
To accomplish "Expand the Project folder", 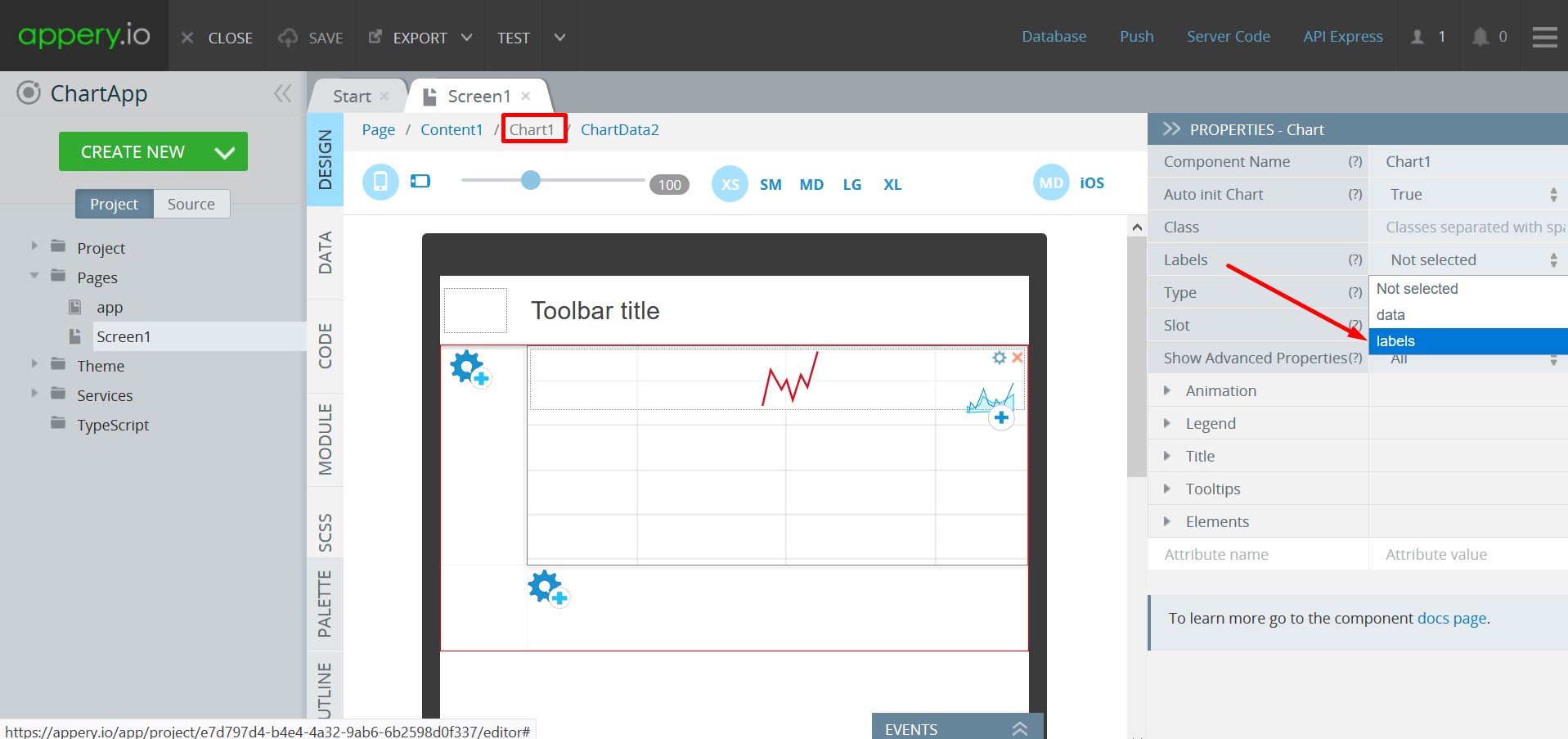I will pyautogui.click(x=34, y=246).
